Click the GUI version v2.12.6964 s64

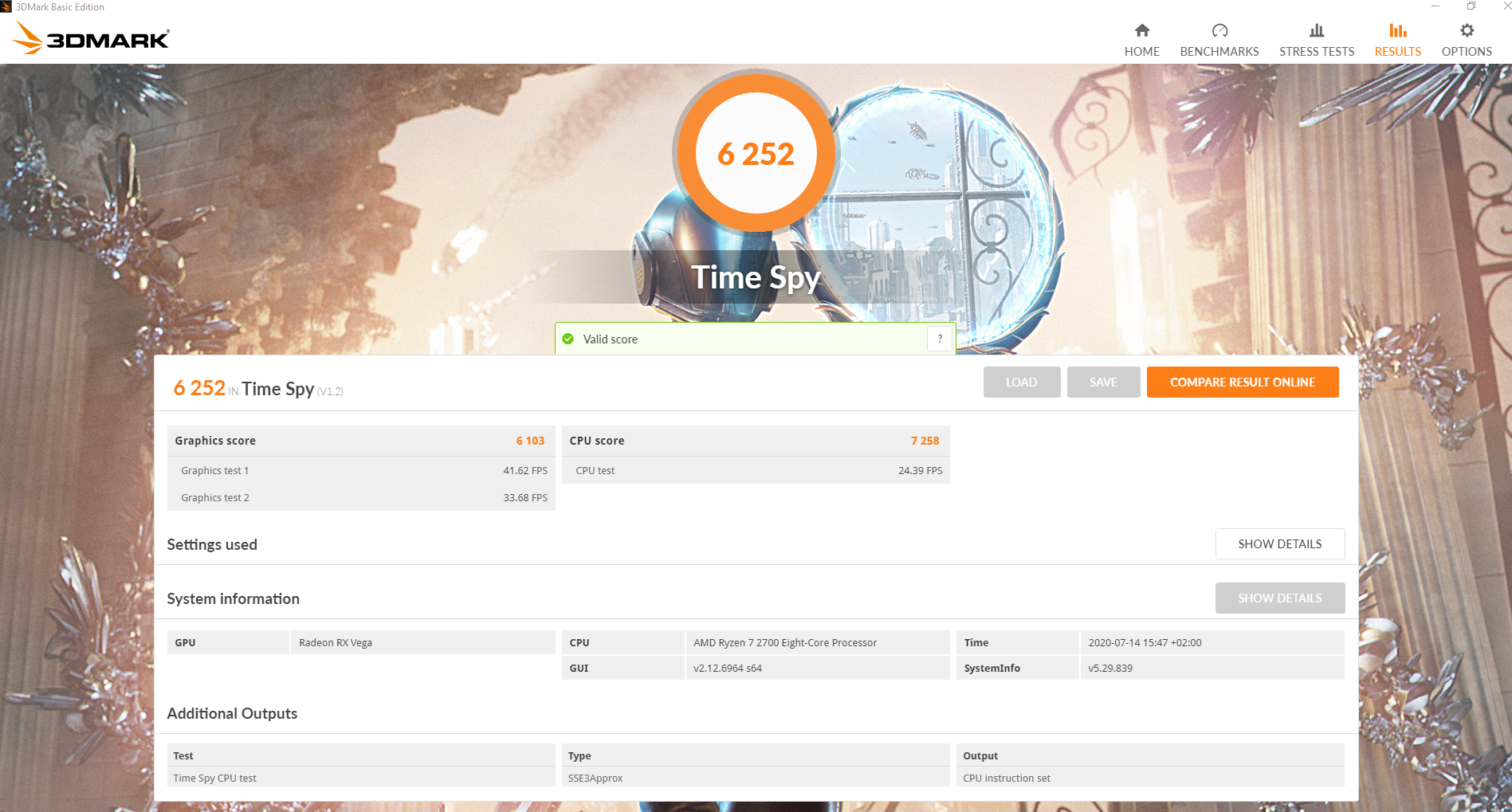pos(818,668)
